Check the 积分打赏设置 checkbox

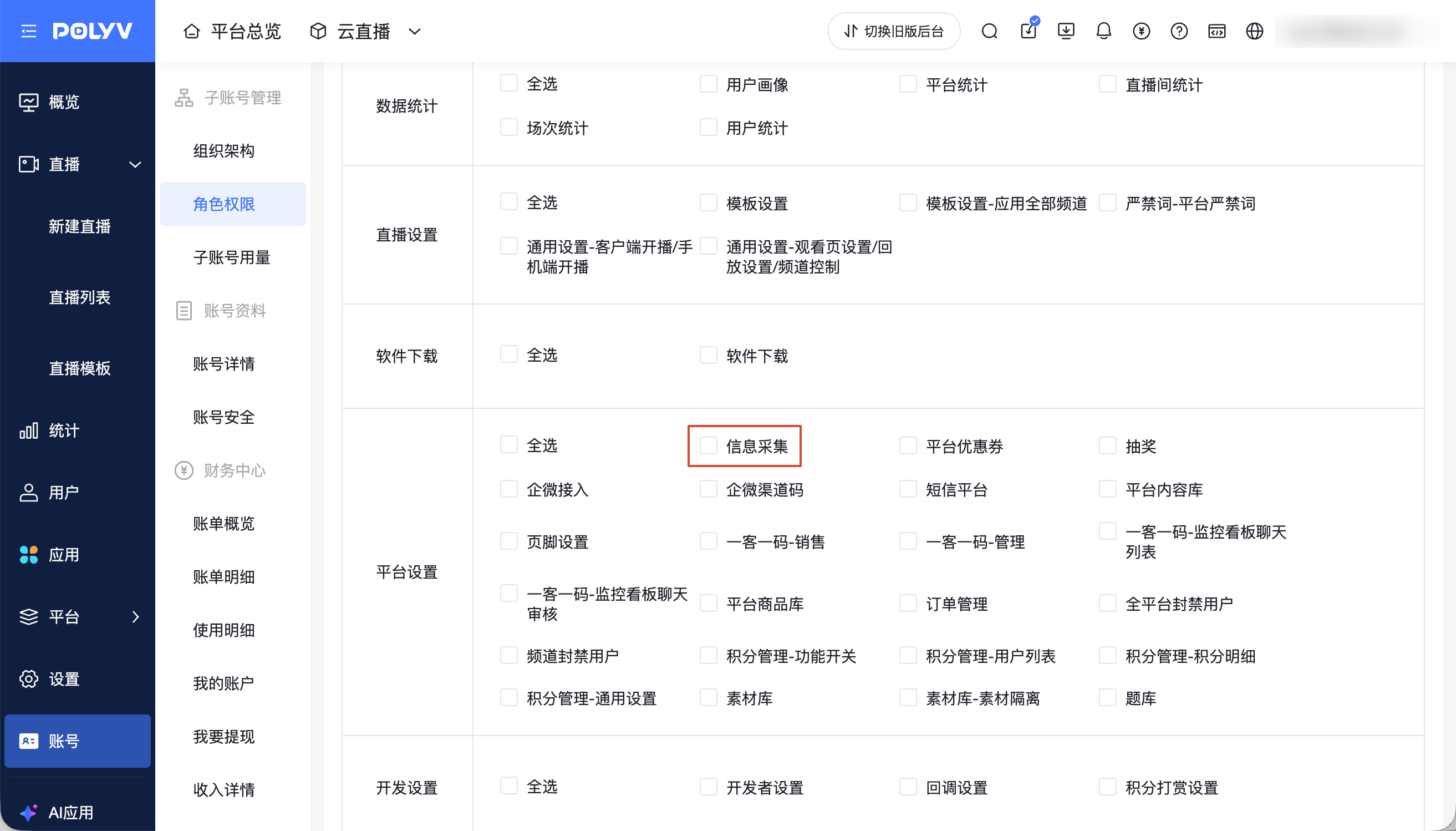click(x=1108, y=787)
